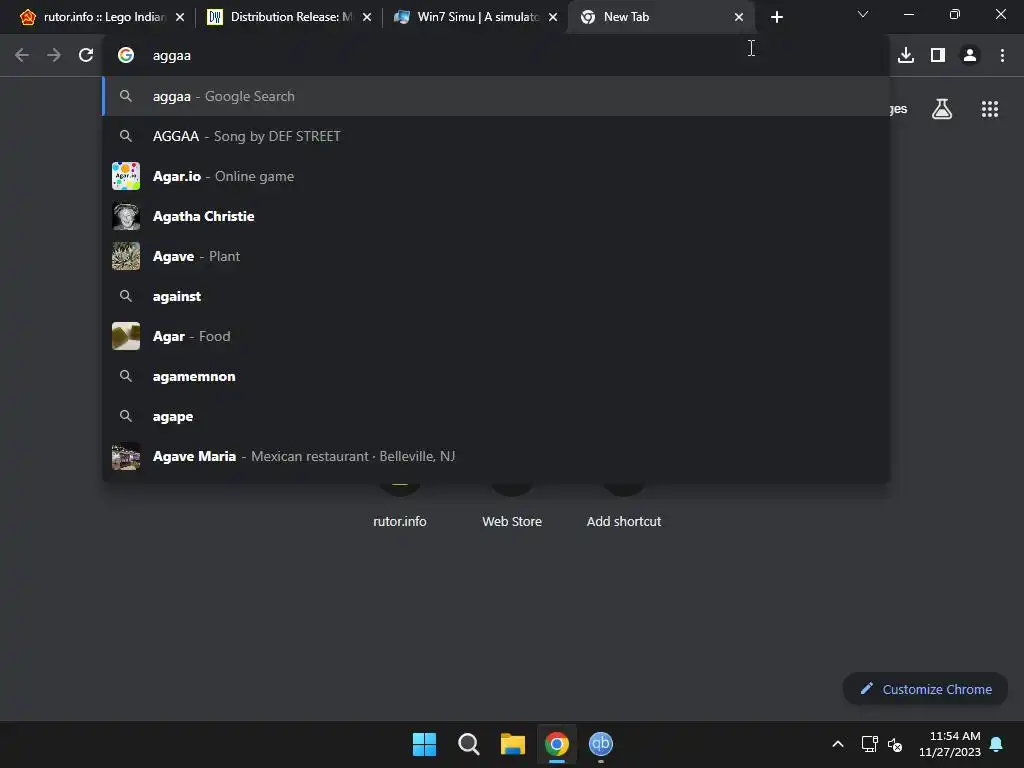Open the notification bell

[x=996, y=744]
